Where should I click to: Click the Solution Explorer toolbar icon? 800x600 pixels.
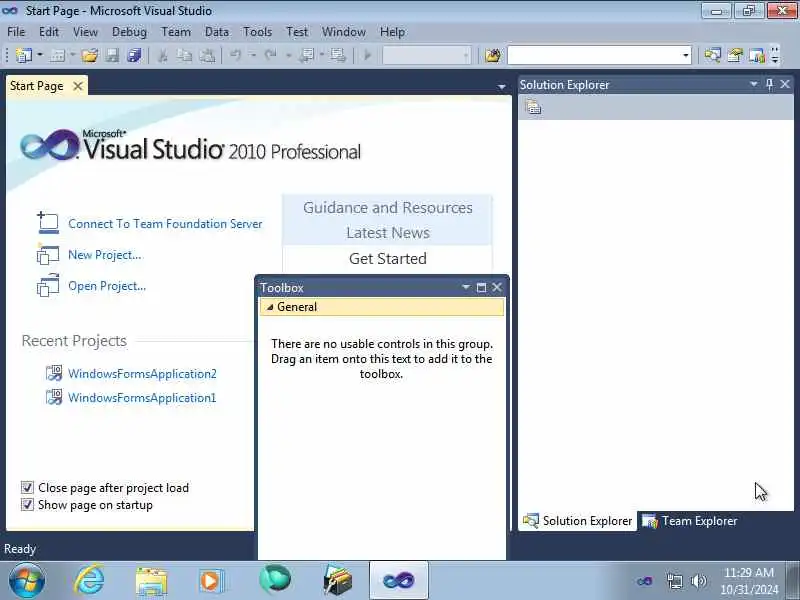pyautogui.click(x=713, y=55)
